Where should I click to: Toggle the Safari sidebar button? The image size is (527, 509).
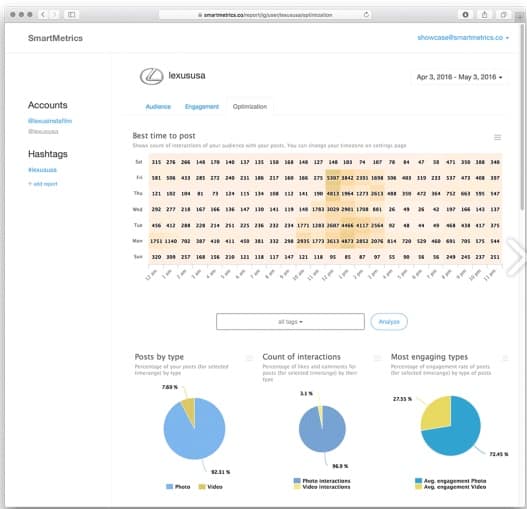pos(72,14)
